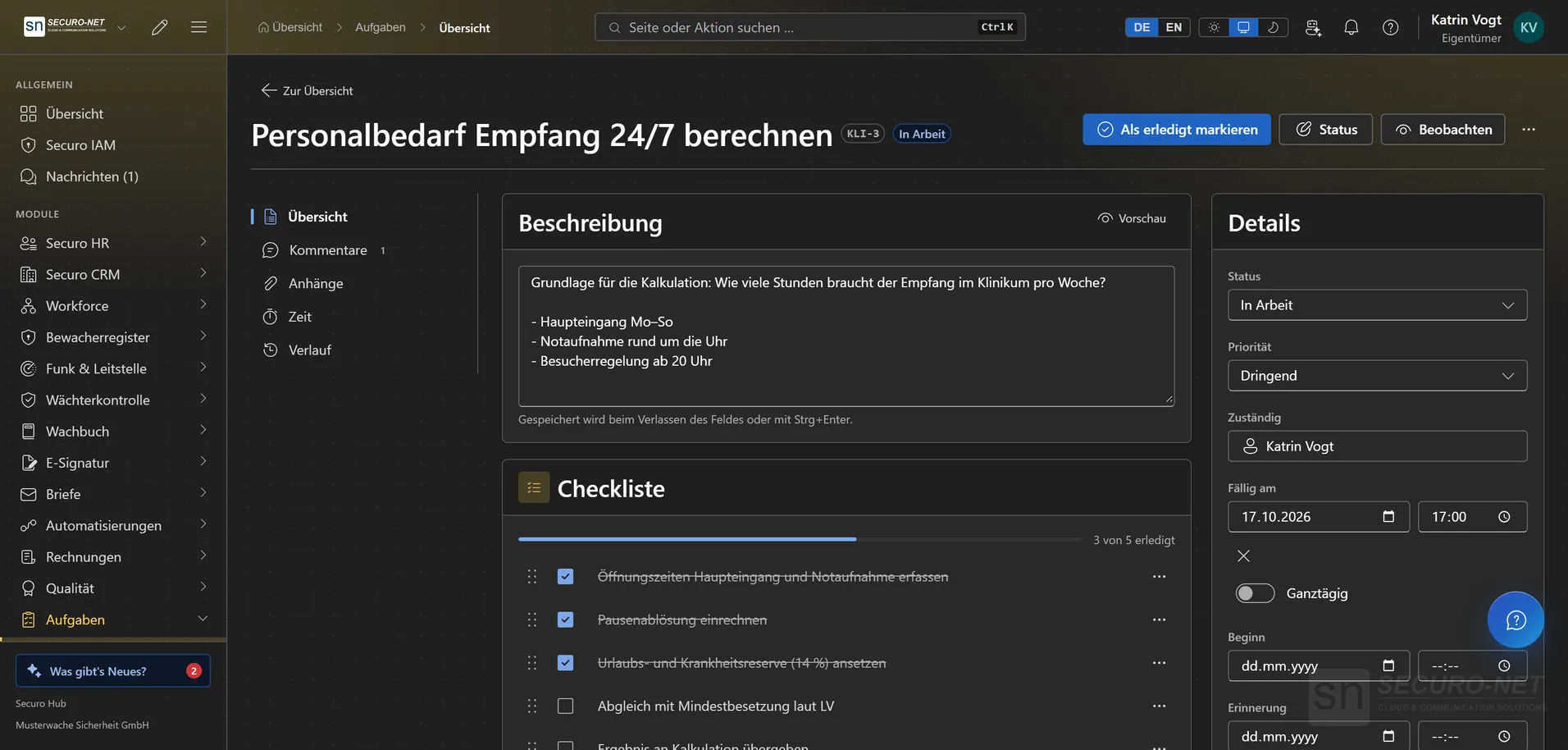Check Abgleich mit Mindestbesetzung laut LV
This screenshot has height=750, width=1568.
[565, 706]
